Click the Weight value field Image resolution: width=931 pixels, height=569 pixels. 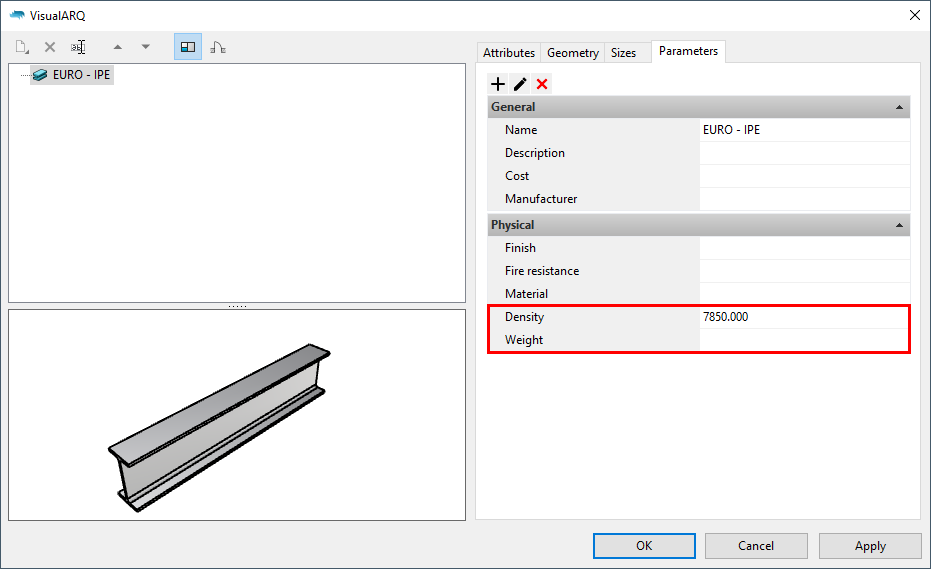(803, 340)
